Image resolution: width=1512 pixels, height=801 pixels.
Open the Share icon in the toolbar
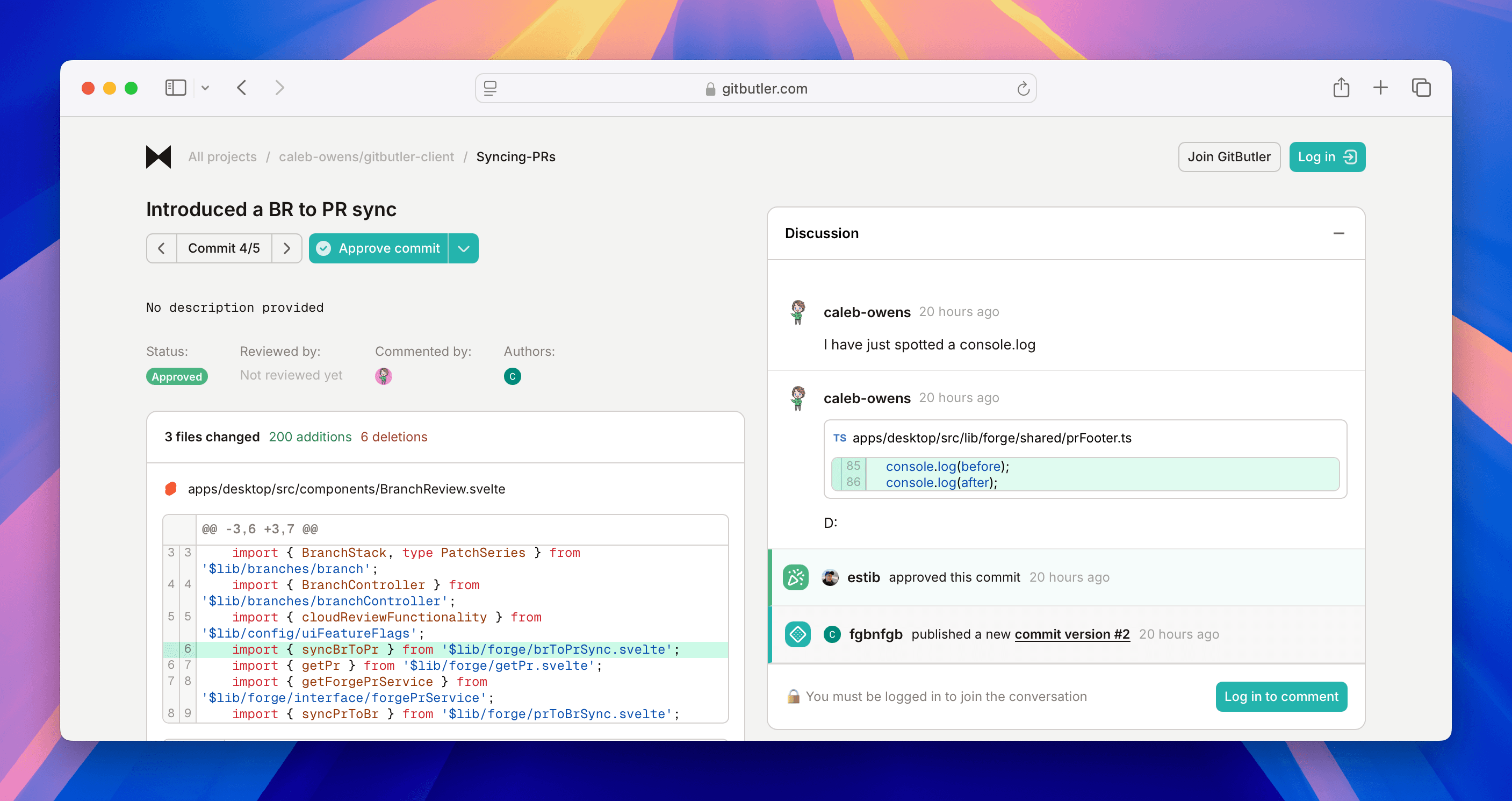point(1341,88)
